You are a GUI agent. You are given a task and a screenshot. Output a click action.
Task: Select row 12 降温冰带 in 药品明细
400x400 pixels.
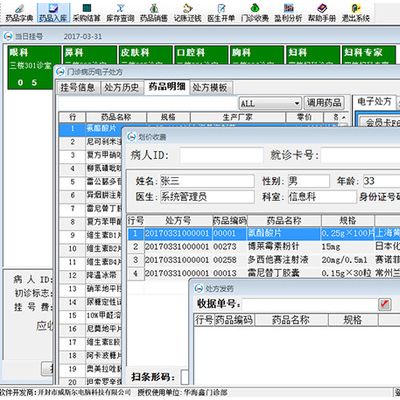91,275
